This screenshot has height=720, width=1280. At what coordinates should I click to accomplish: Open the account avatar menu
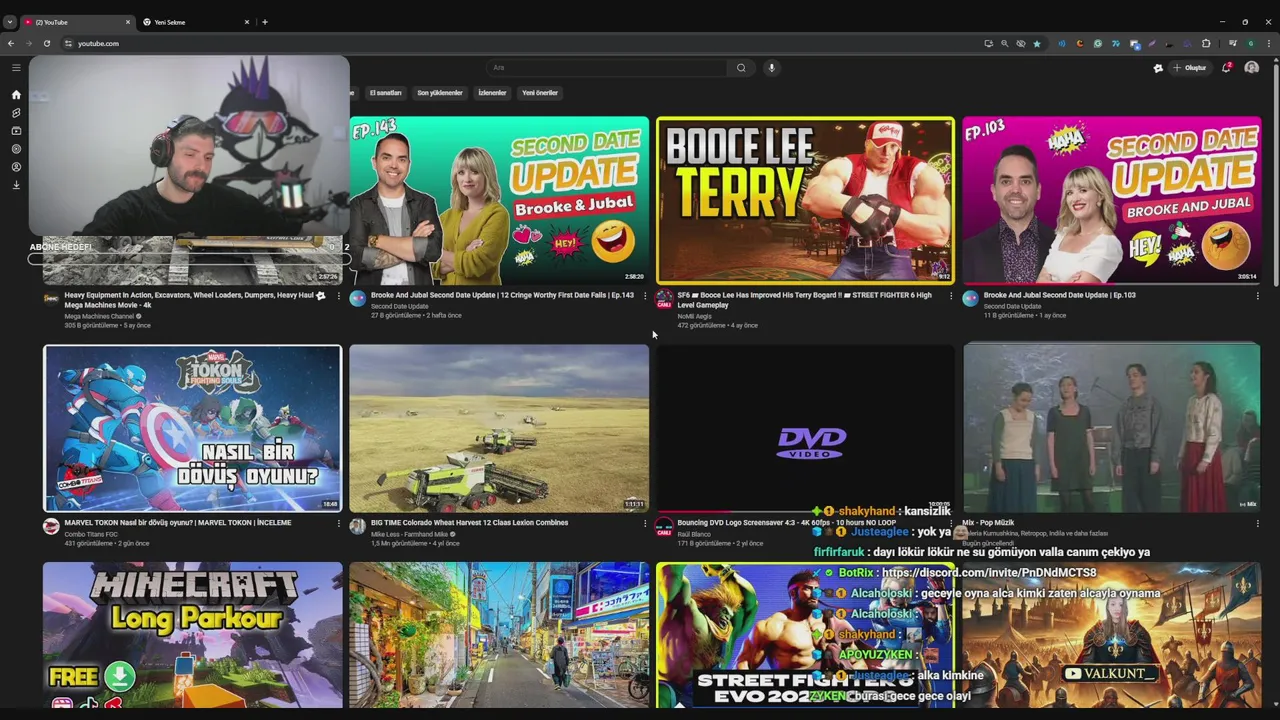[x=1251, y=68]
